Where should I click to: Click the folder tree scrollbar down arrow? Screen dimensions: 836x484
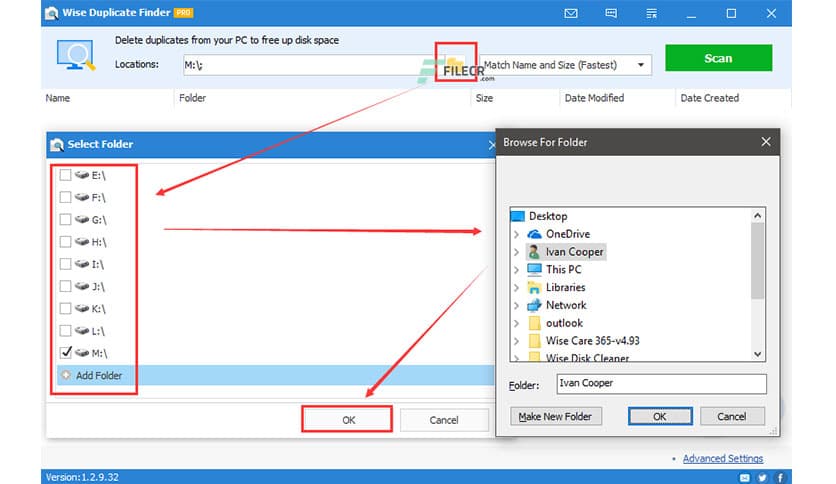click(x=758, y=354)
